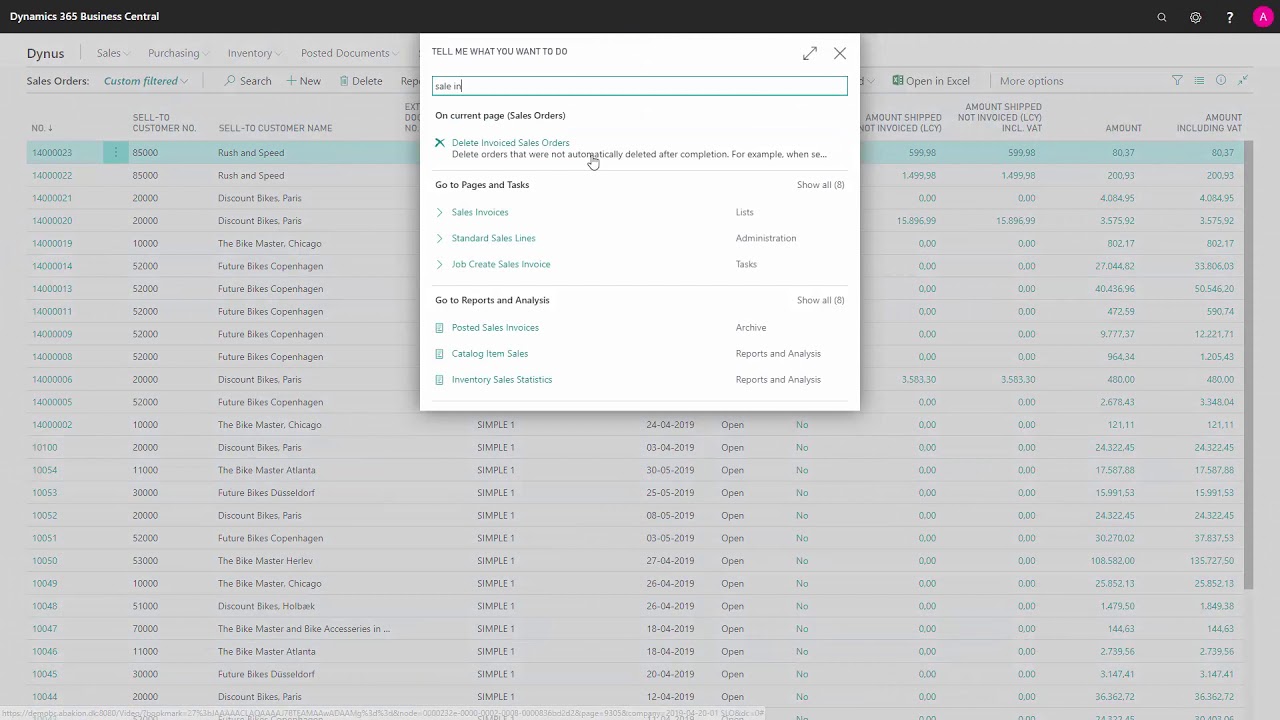
Task: Click the collapse page arrows icon
Action: [1243, 80]
